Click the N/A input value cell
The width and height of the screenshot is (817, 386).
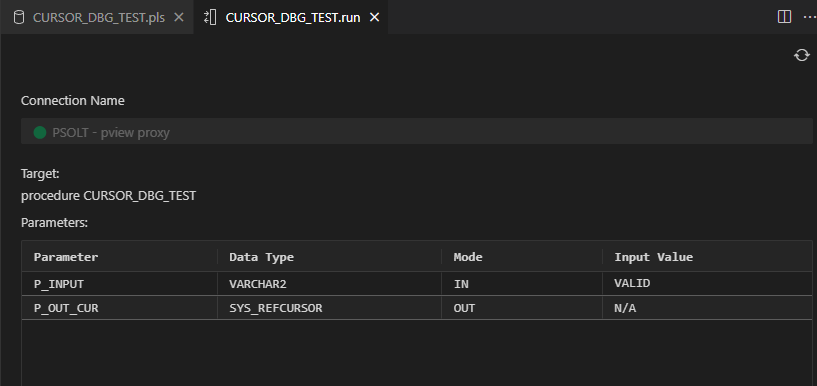tap(707, 308)
